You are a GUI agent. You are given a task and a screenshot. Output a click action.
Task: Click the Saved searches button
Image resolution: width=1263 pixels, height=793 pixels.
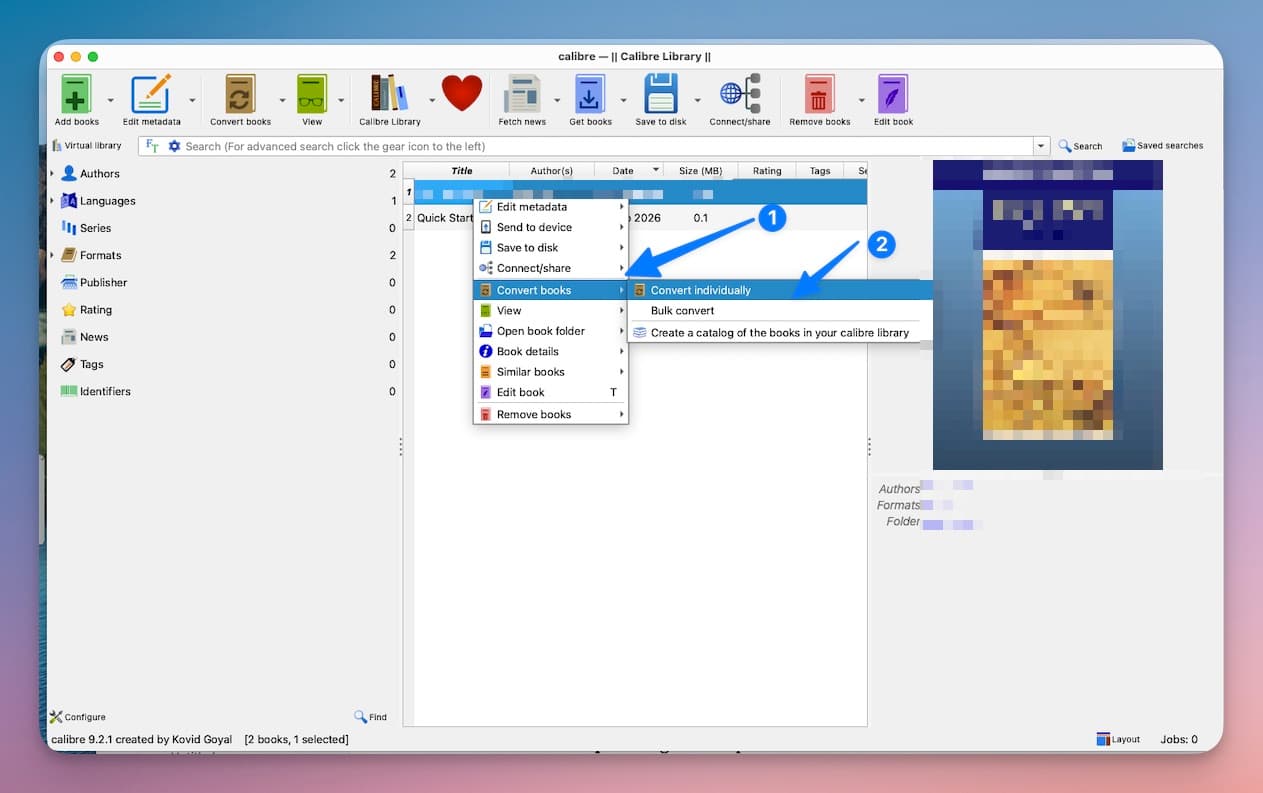tap(1162, 146)
